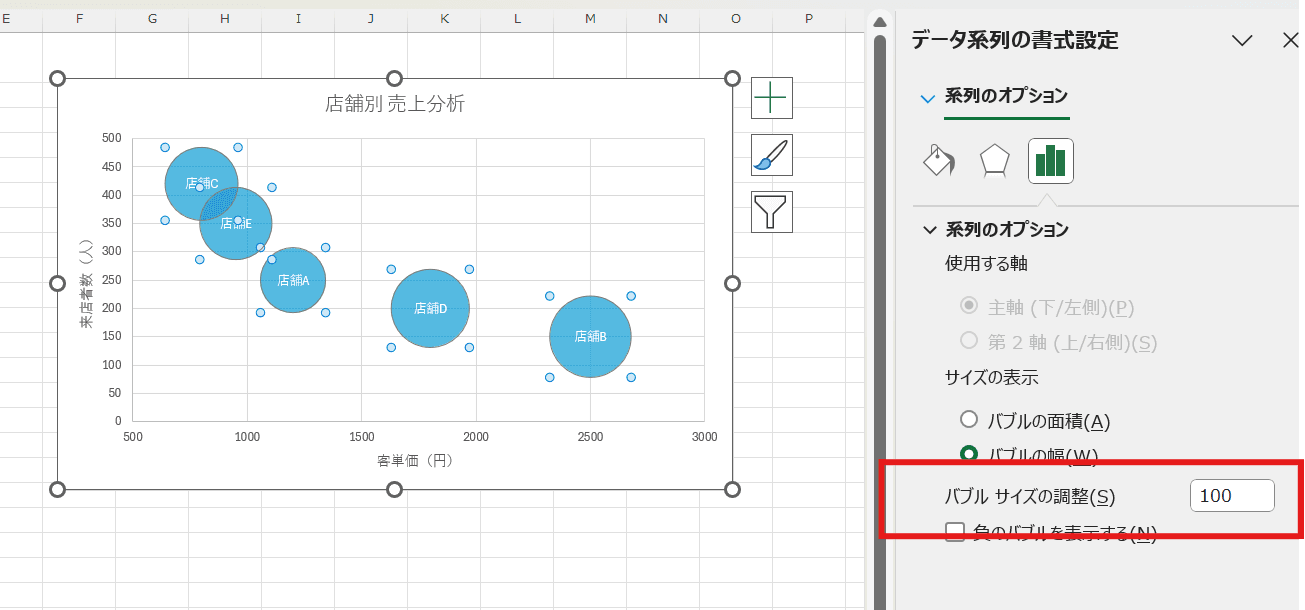Viewport: 1305px width, 610px height.
Task: Select the Fill & Line paint bucket icon
Action: (938, 161)
